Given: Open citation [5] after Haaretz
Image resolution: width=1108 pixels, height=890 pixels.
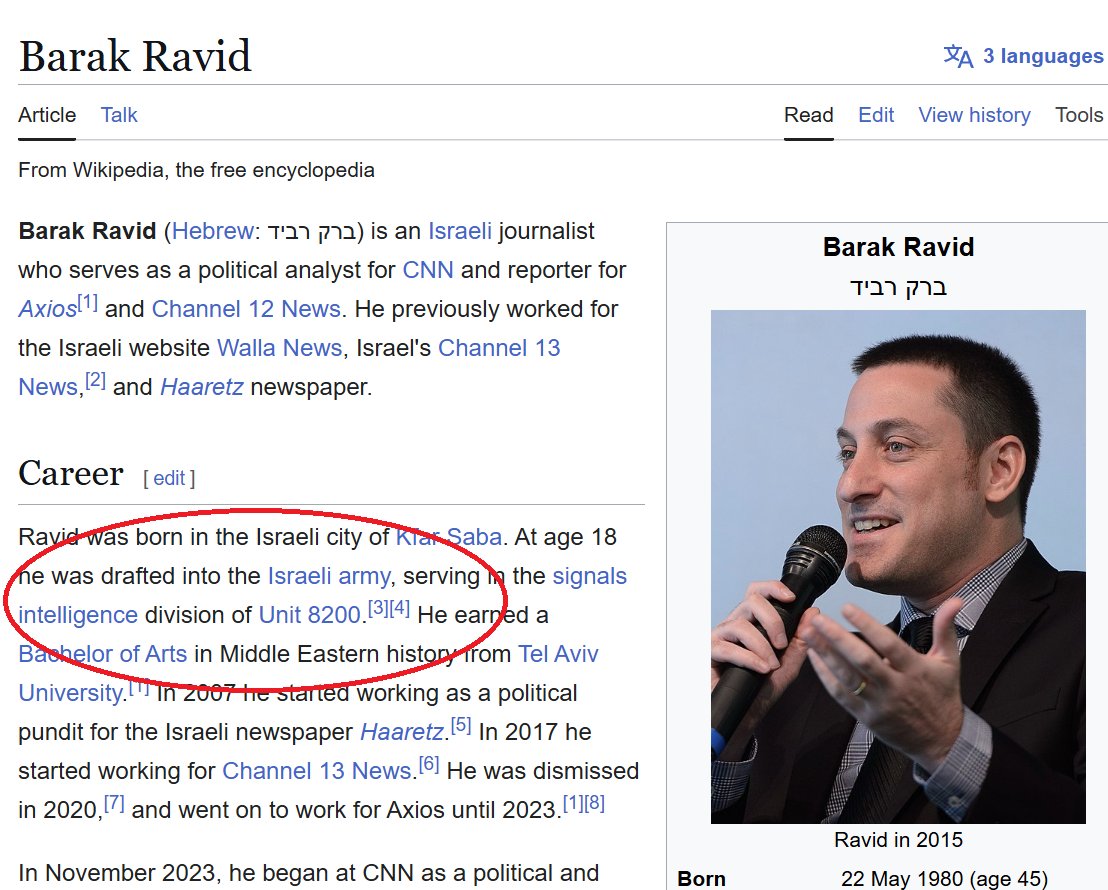Looking at the screenshot, I should (461, 725).
